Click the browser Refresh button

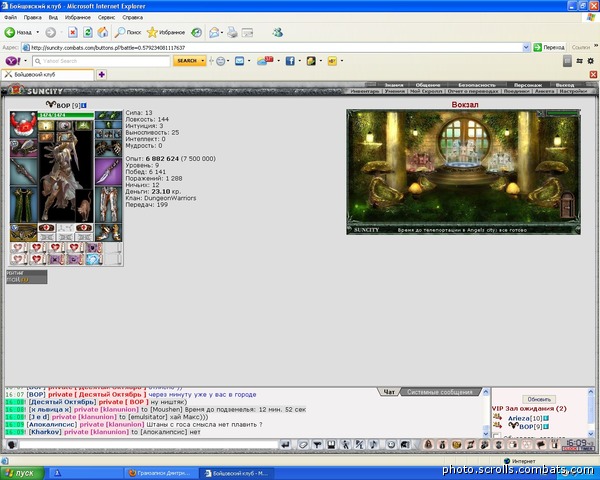coord(88,32)
